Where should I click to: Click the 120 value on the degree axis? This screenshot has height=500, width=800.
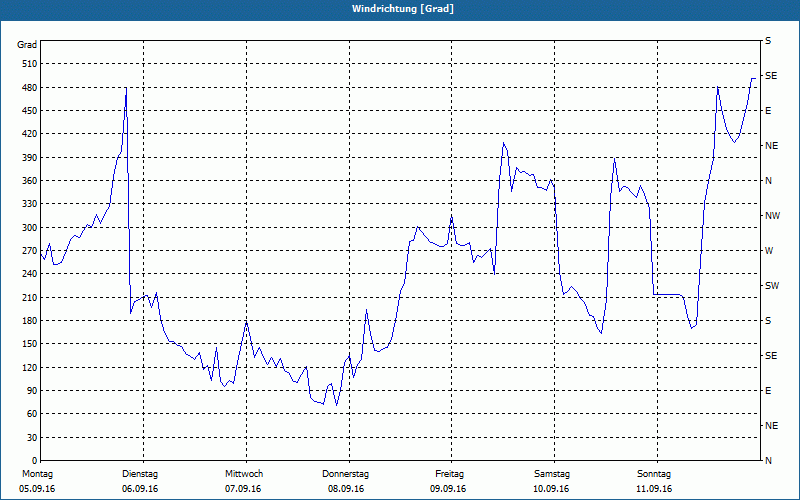(30, 367)
